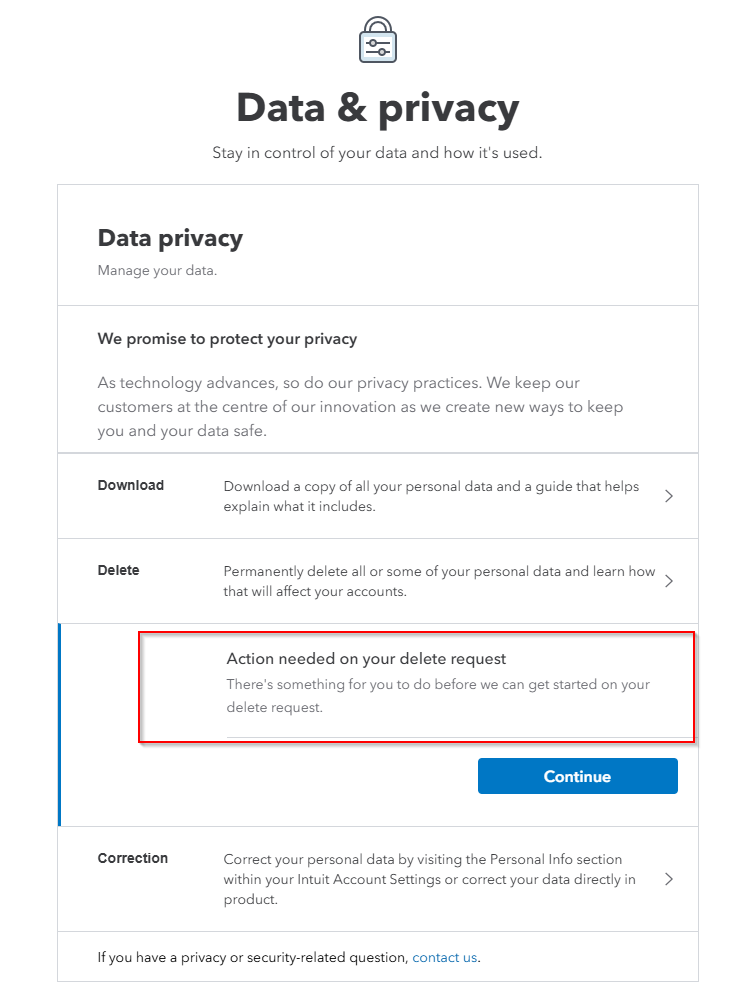Image resolution: width=751 pixels, height=989 pixels.
Task: Select the Delete row label
Action: pos(118,570)
